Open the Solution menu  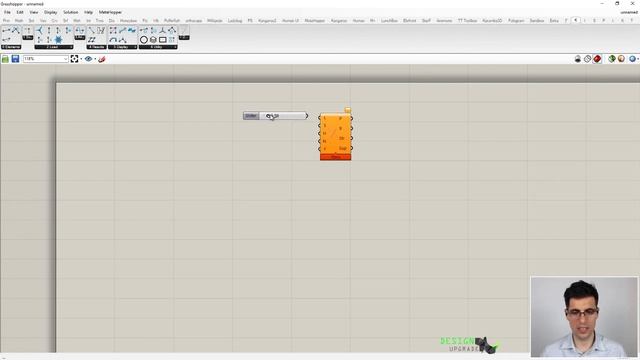click(x=71, y=12)
